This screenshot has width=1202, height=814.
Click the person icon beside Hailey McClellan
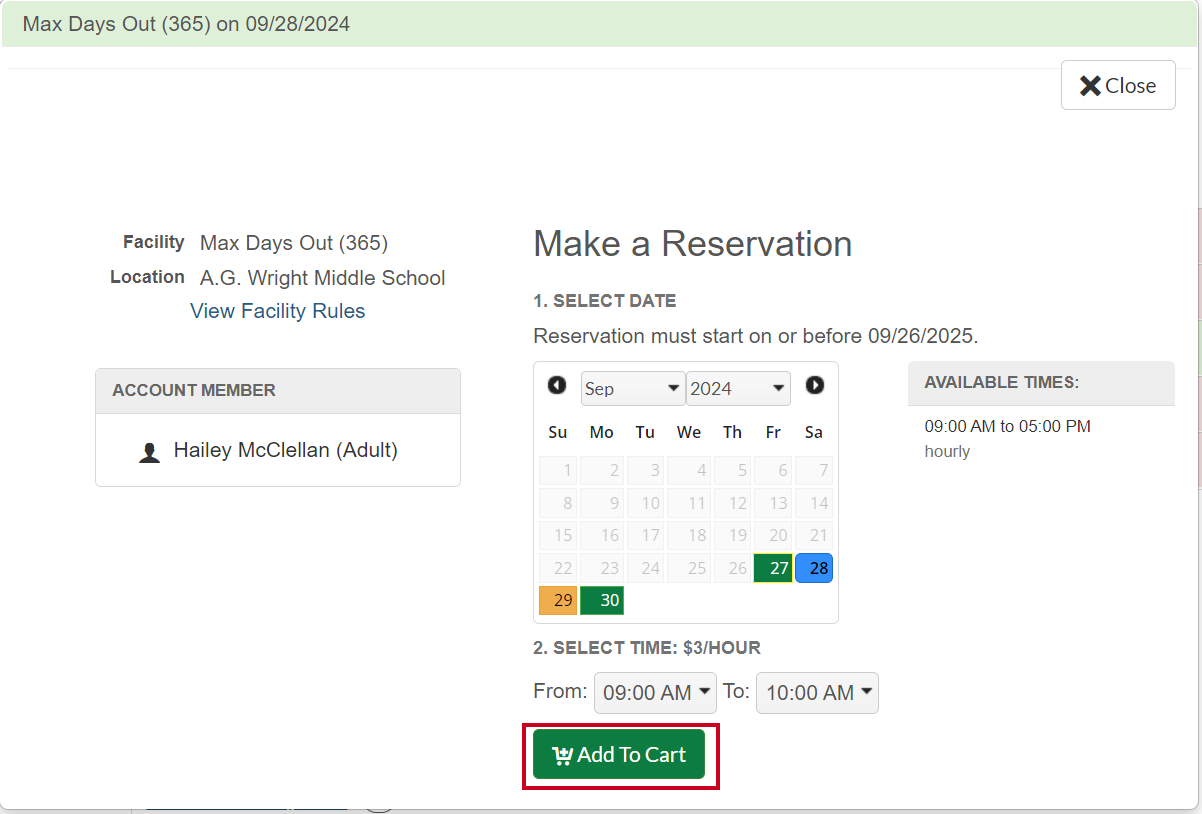point(149,452)
